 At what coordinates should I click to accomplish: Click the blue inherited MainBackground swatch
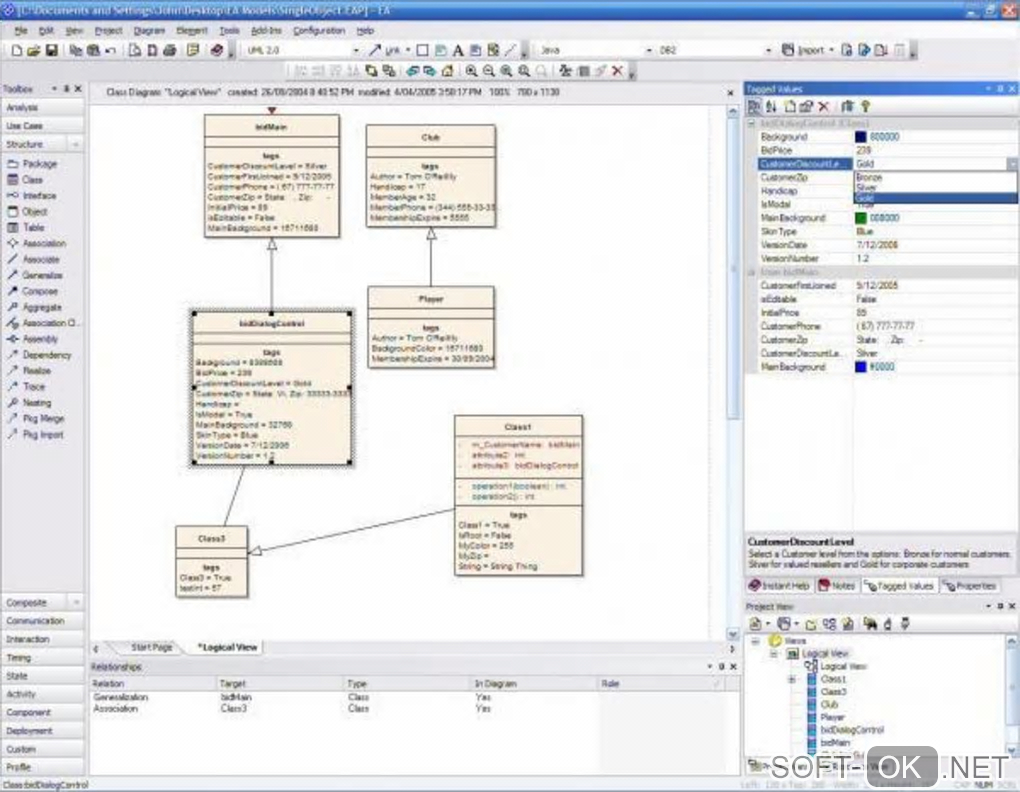click(x=861, y=367)
